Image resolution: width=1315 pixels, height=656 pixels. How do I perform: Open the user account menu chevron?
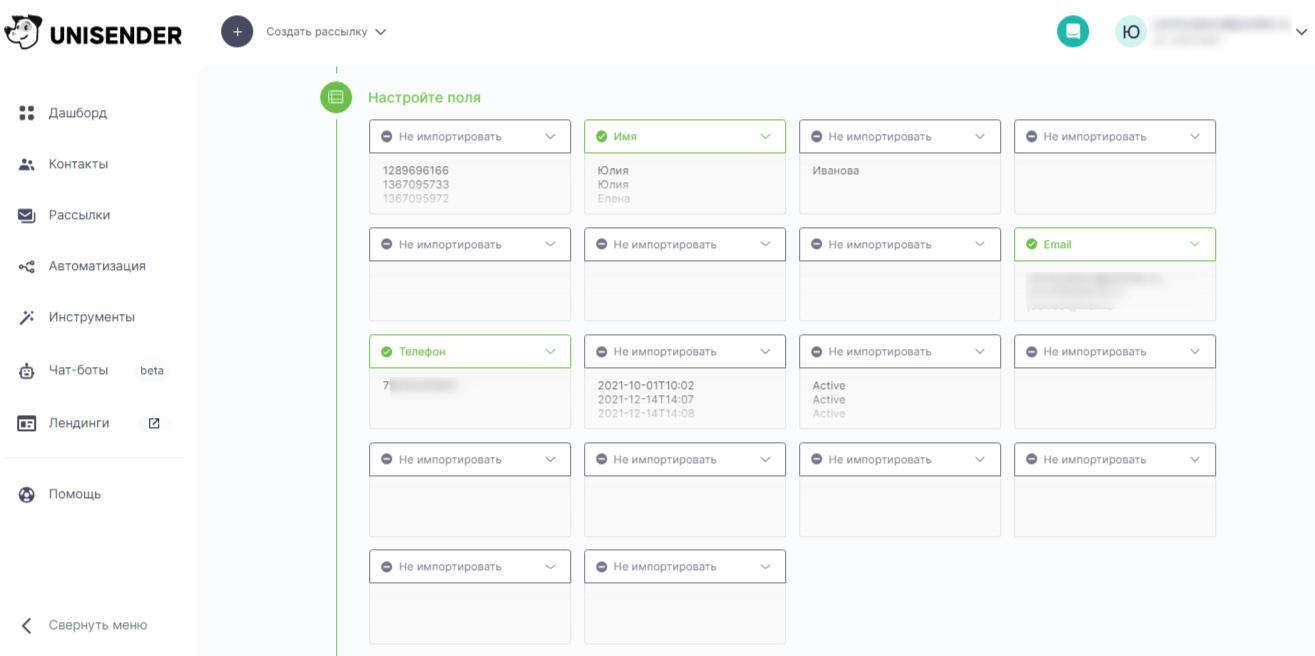(x=1301, y=32)
